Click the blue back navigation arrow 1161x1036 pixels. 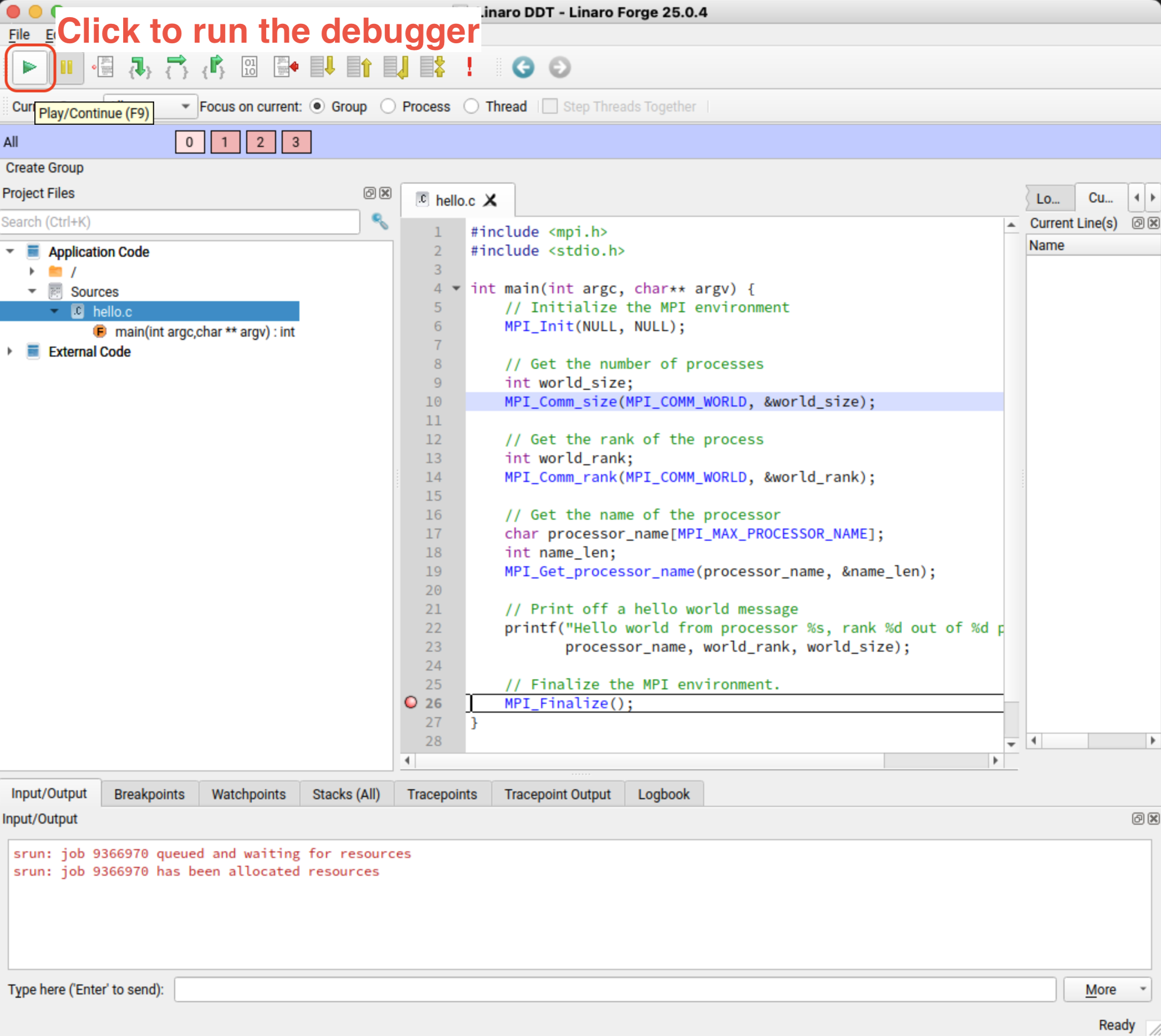523,67
